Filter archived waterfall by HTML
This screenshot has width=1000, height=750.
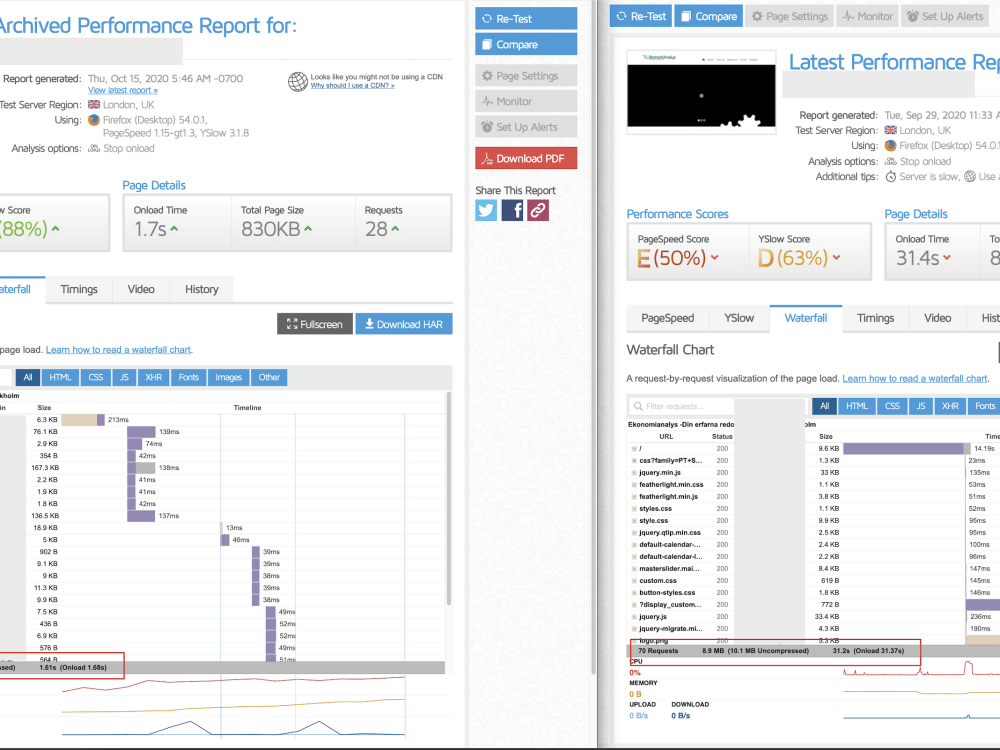tap(61, 378)
